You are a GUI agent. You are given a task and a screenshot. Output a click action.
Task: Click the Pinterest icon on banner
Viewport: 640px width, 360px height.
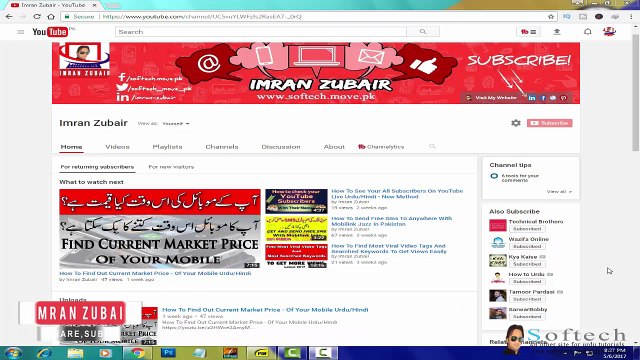564,98
